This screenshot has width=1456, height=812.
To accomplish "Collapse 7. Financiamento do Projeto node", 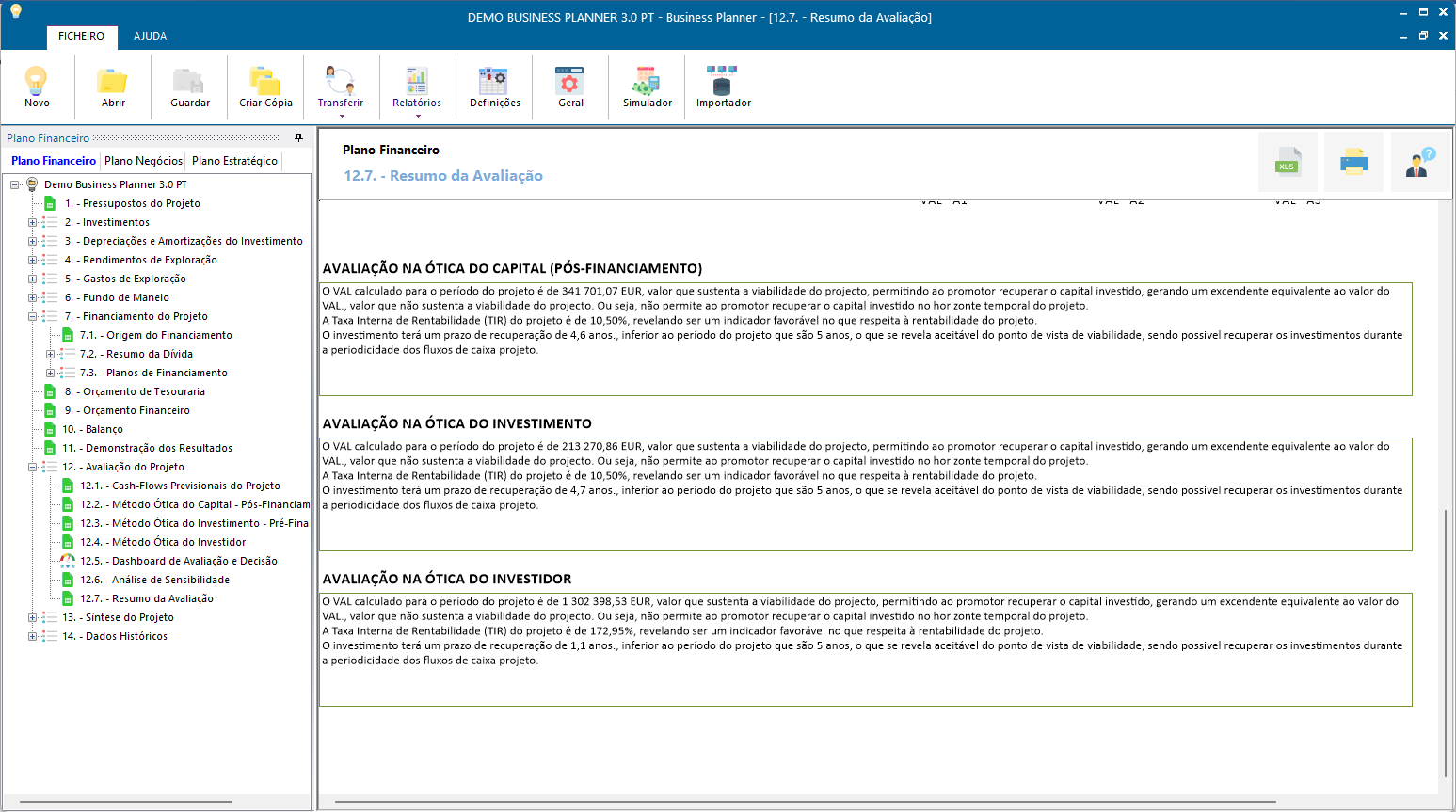I will point(32,317).
